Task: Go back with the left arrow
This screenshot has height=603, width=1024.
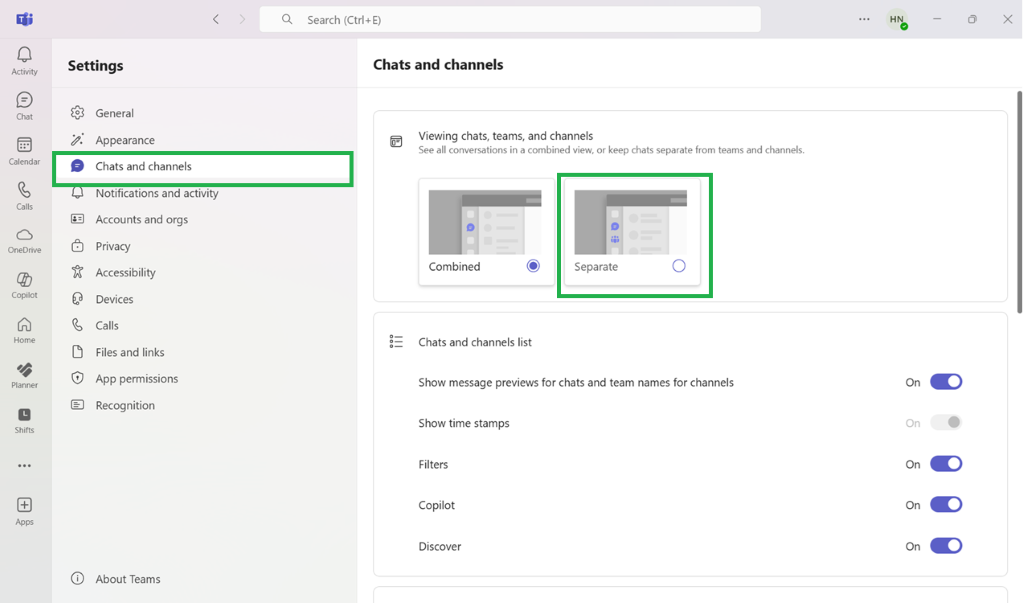Action: [x=216, y=20]
